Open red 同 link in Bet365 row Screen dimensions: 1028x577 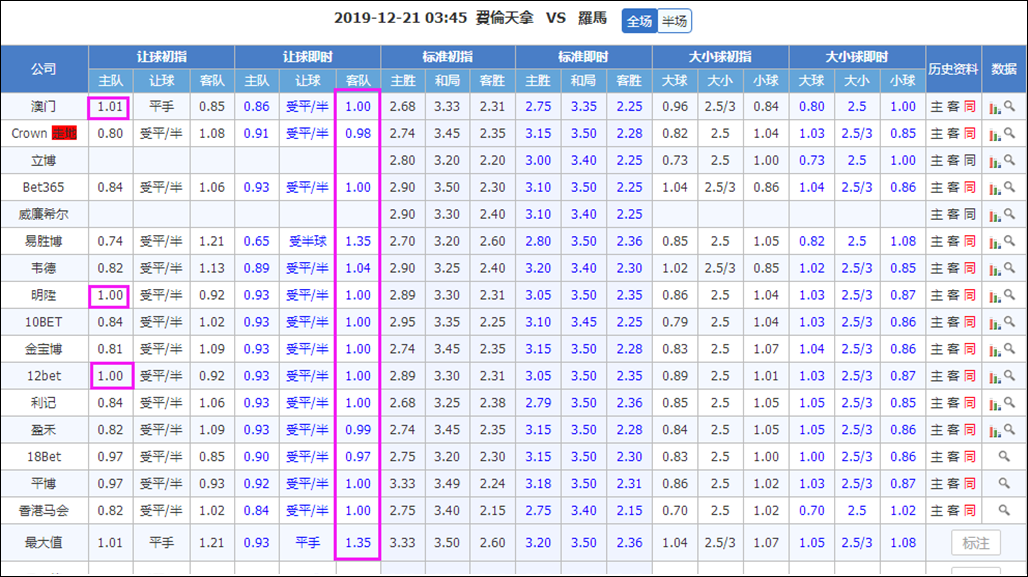pos(970,188)
